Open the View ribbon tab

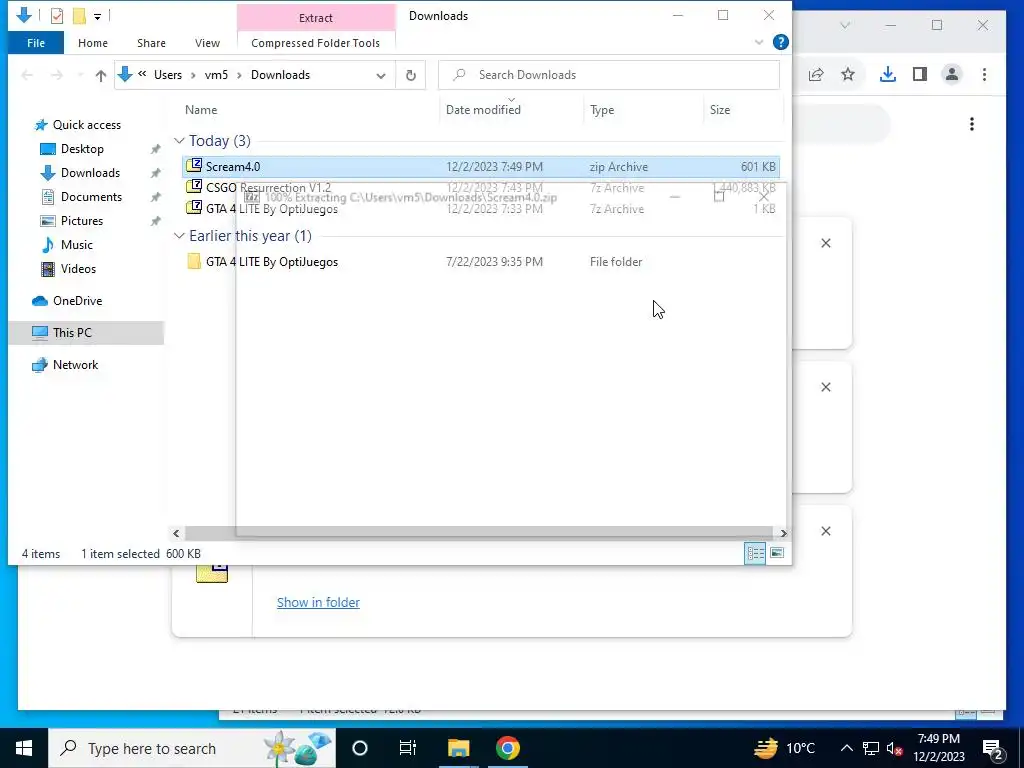[207, 43]
